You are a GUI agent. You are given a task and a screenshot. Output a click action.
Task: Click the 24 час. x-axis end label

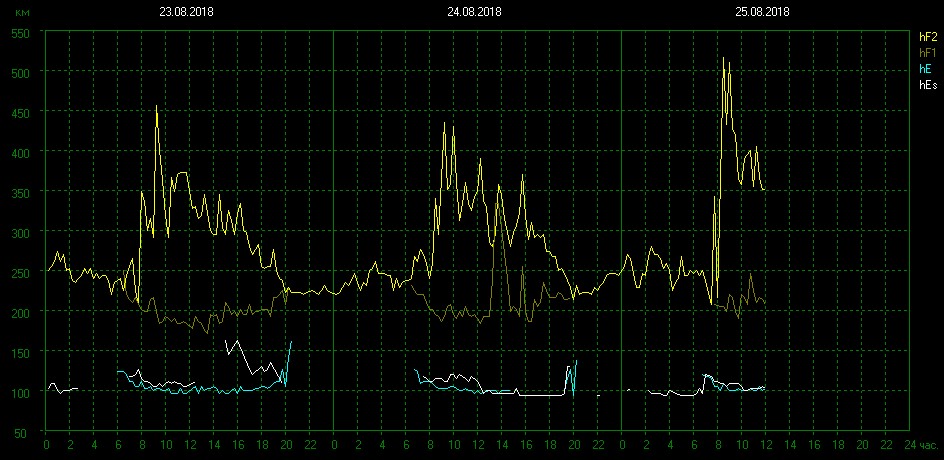(x=920, y=443)
